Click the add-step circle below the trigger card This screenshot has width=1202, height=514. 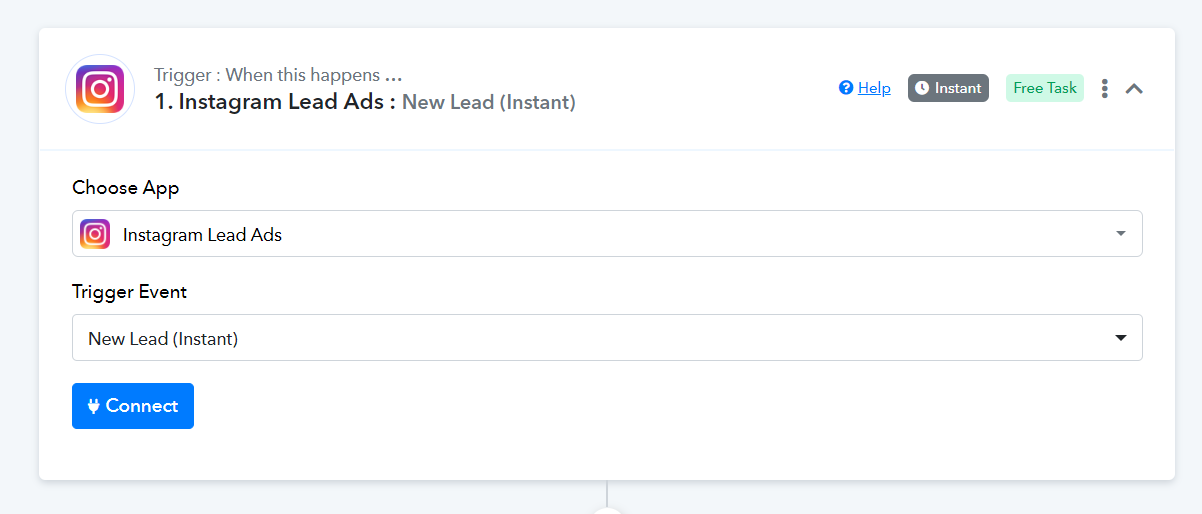tap(607, 510)
